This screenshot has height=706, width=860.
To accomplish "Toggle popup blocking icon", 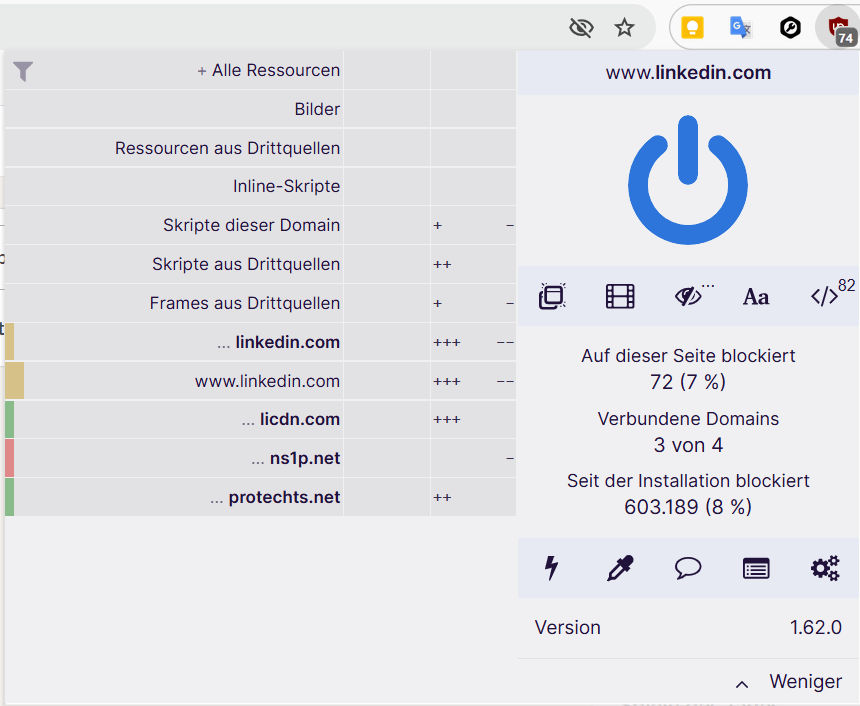I will tap(552, 296).
